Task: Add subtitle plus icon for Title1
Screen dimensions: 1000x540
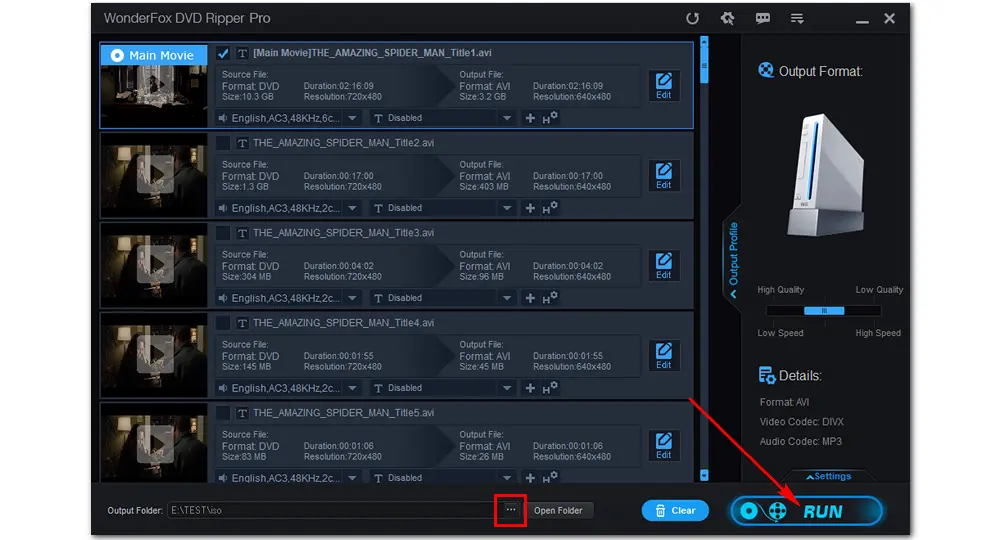Action: point(530,118)
